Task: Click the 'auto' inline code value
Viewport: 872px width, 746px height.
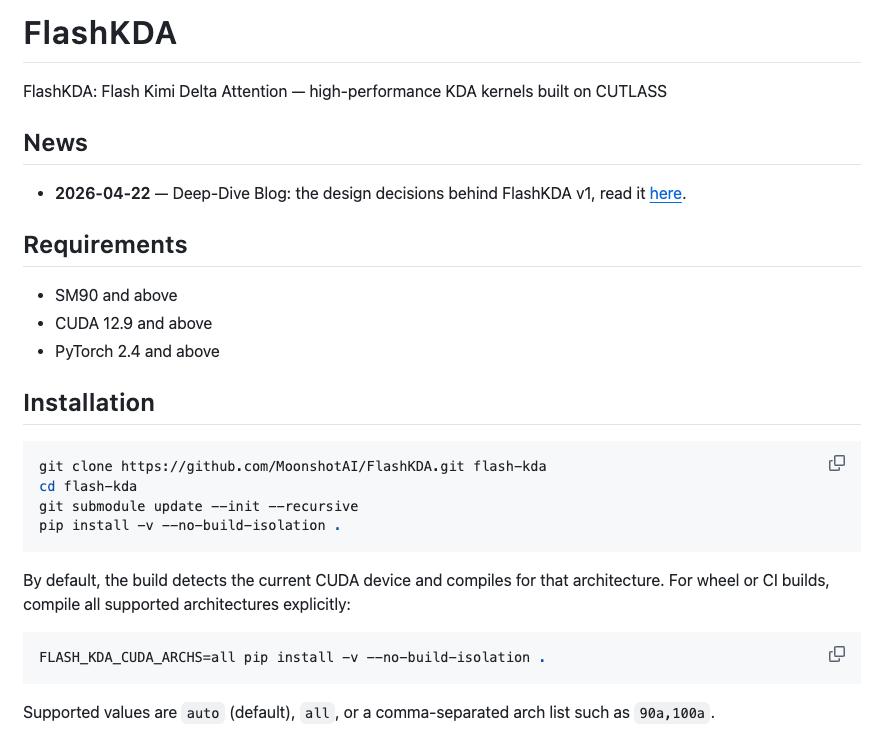Action: click(x=203, y=713)
